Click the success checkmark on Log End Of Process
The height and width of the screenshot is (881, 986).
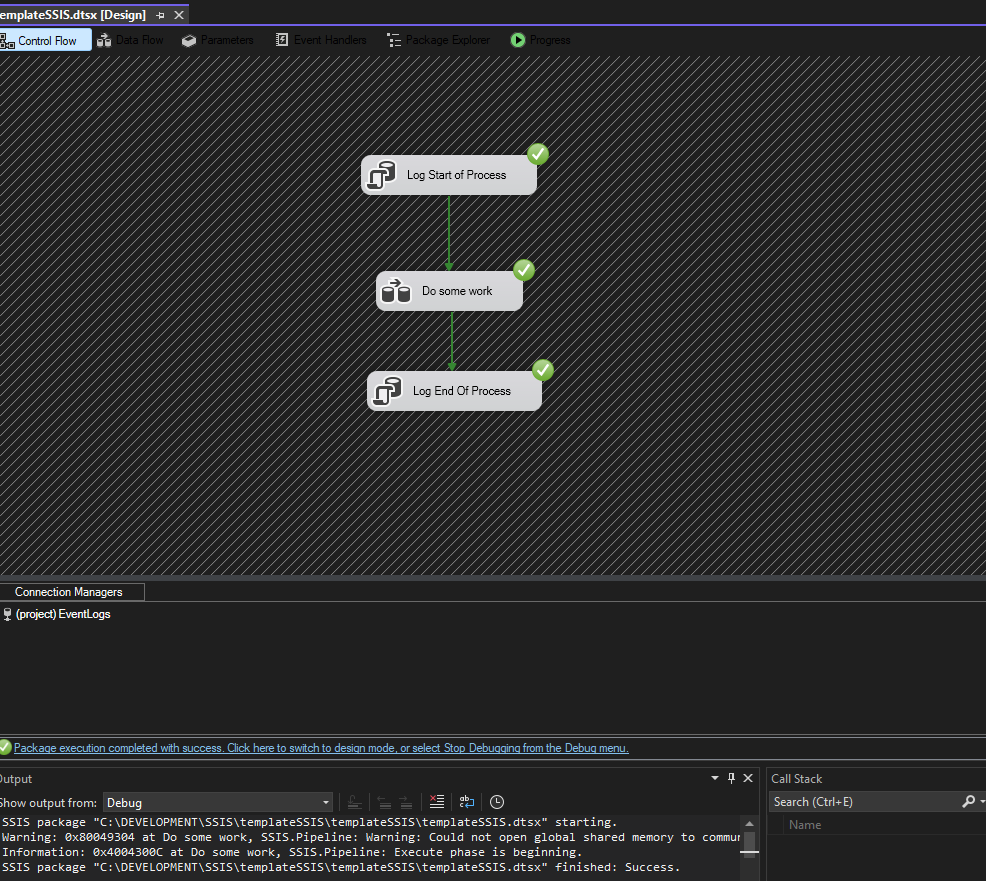pos(543,370)
